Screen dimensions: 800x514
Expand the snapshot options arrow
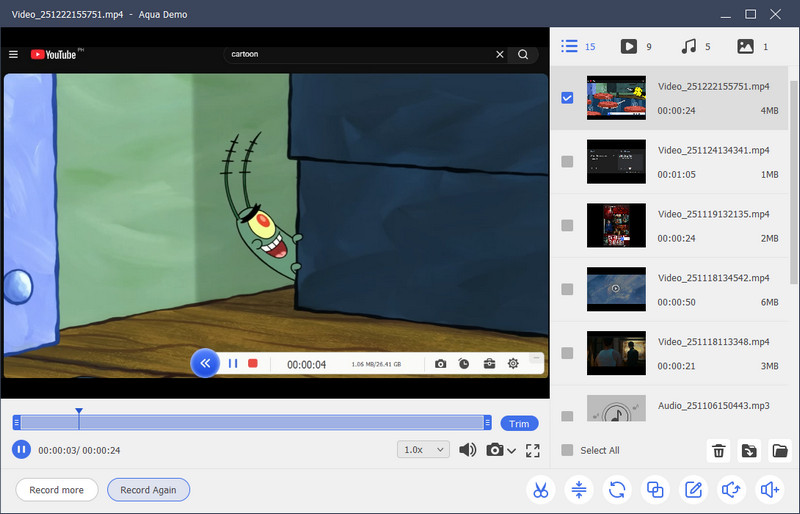[x=512, y=451]
